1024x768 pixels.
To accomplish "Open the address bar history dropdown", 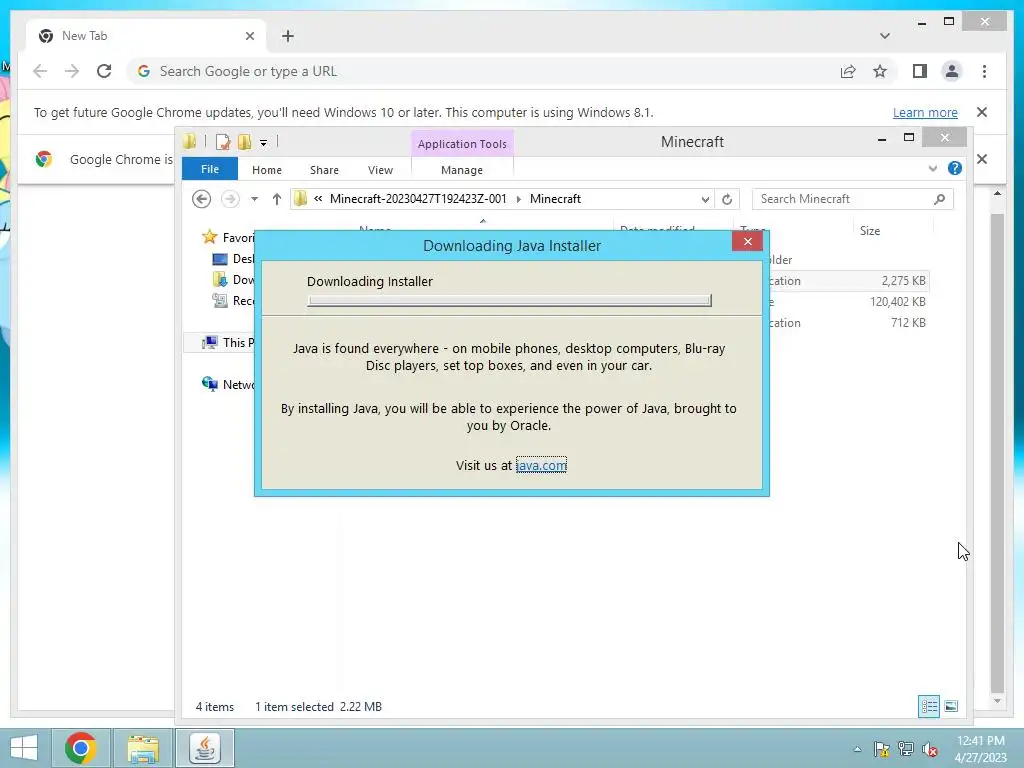I will pos(705,199).
